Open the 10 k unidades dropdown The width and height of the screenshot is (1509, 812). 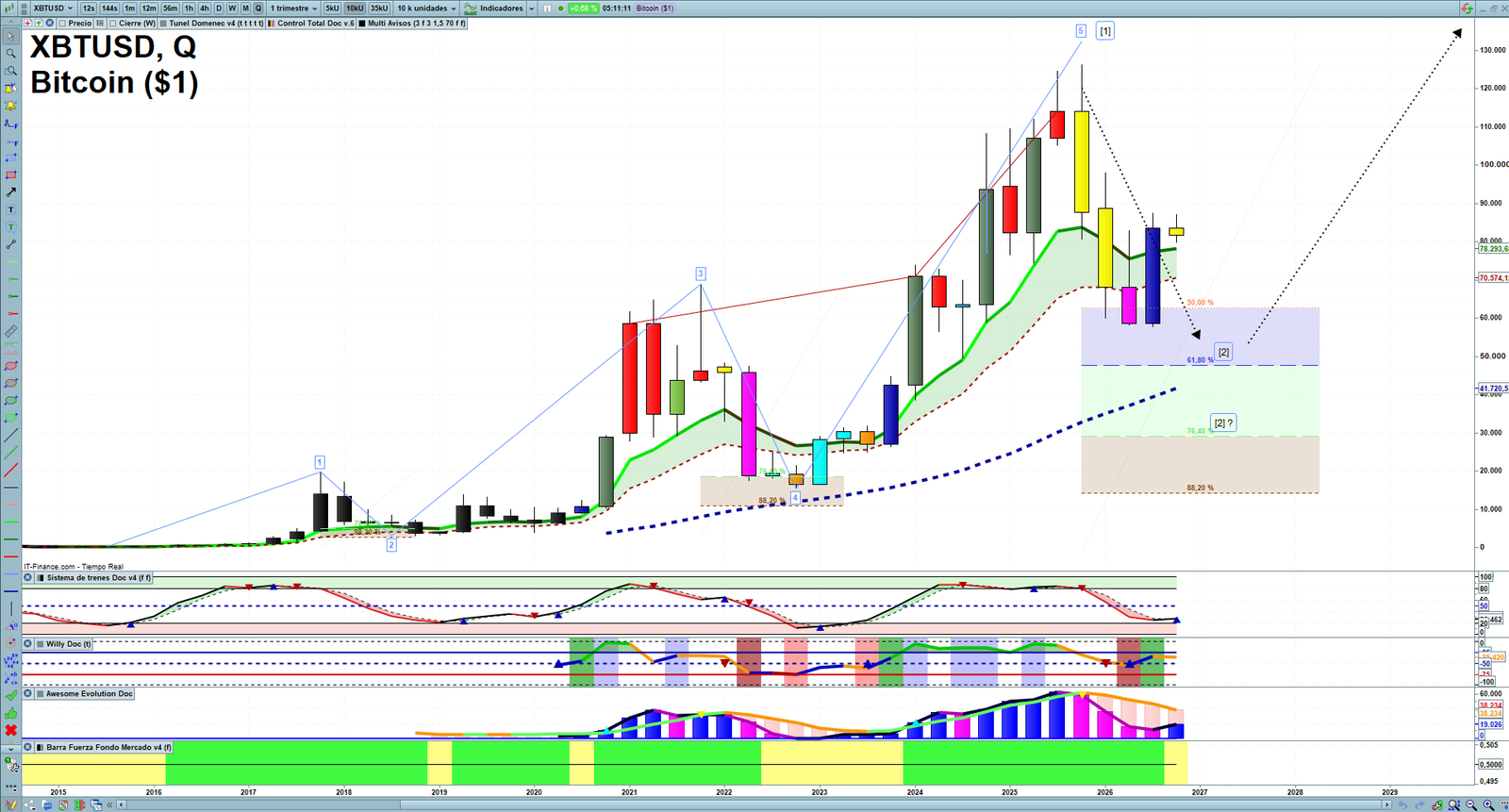[x=426, y=8]
